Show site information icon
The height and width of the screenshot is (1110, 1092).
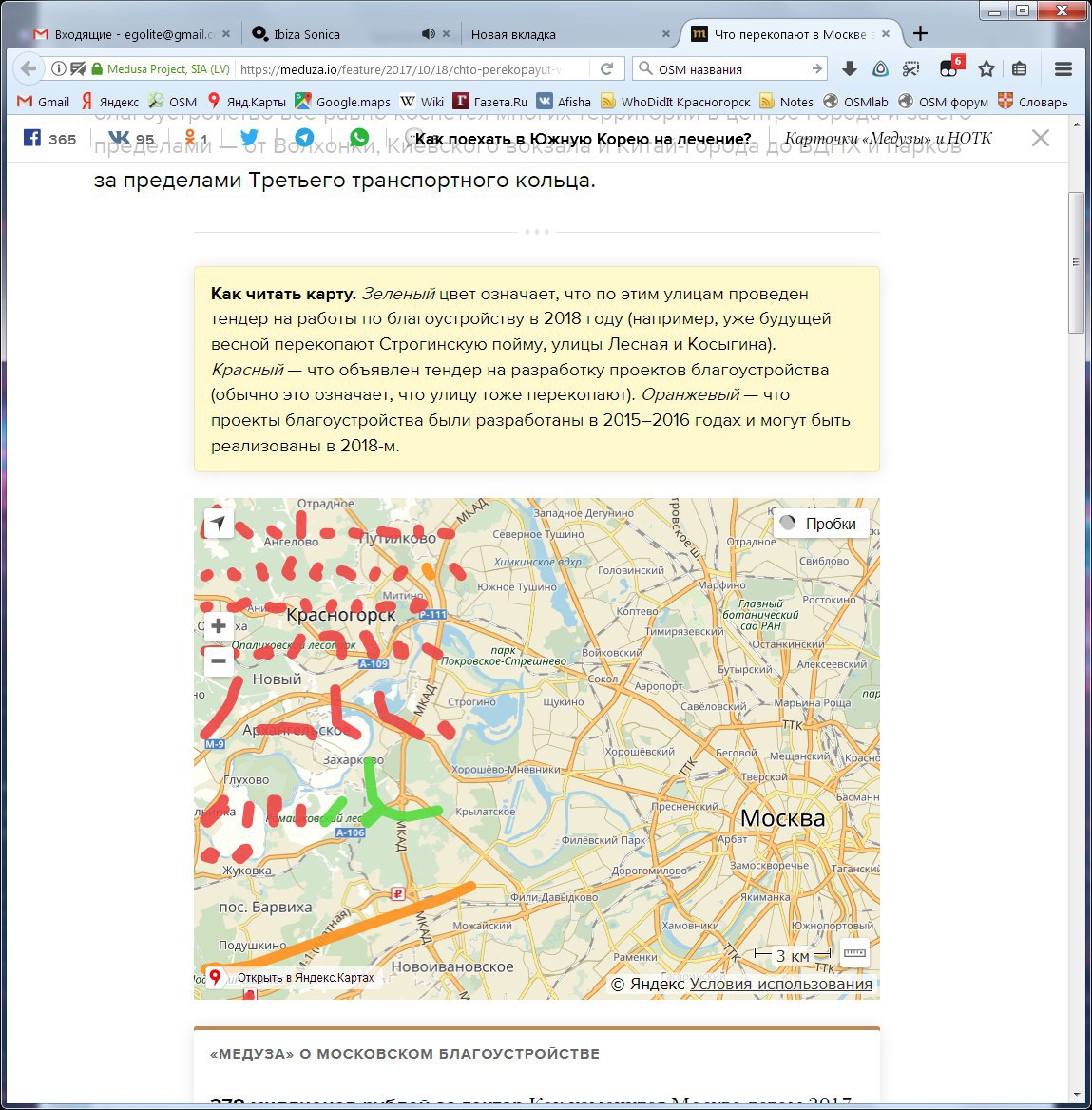(x=59, y=68)
